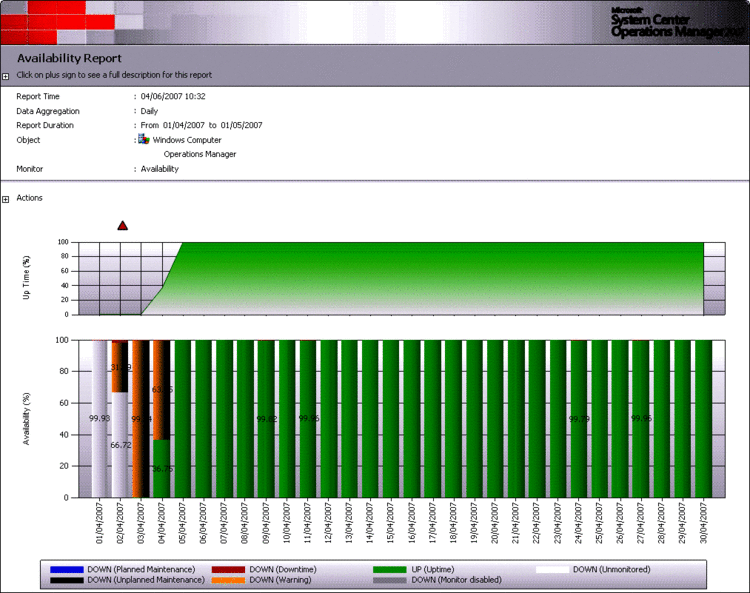
Task: Expand the report description plus sign
Action: 6,76
